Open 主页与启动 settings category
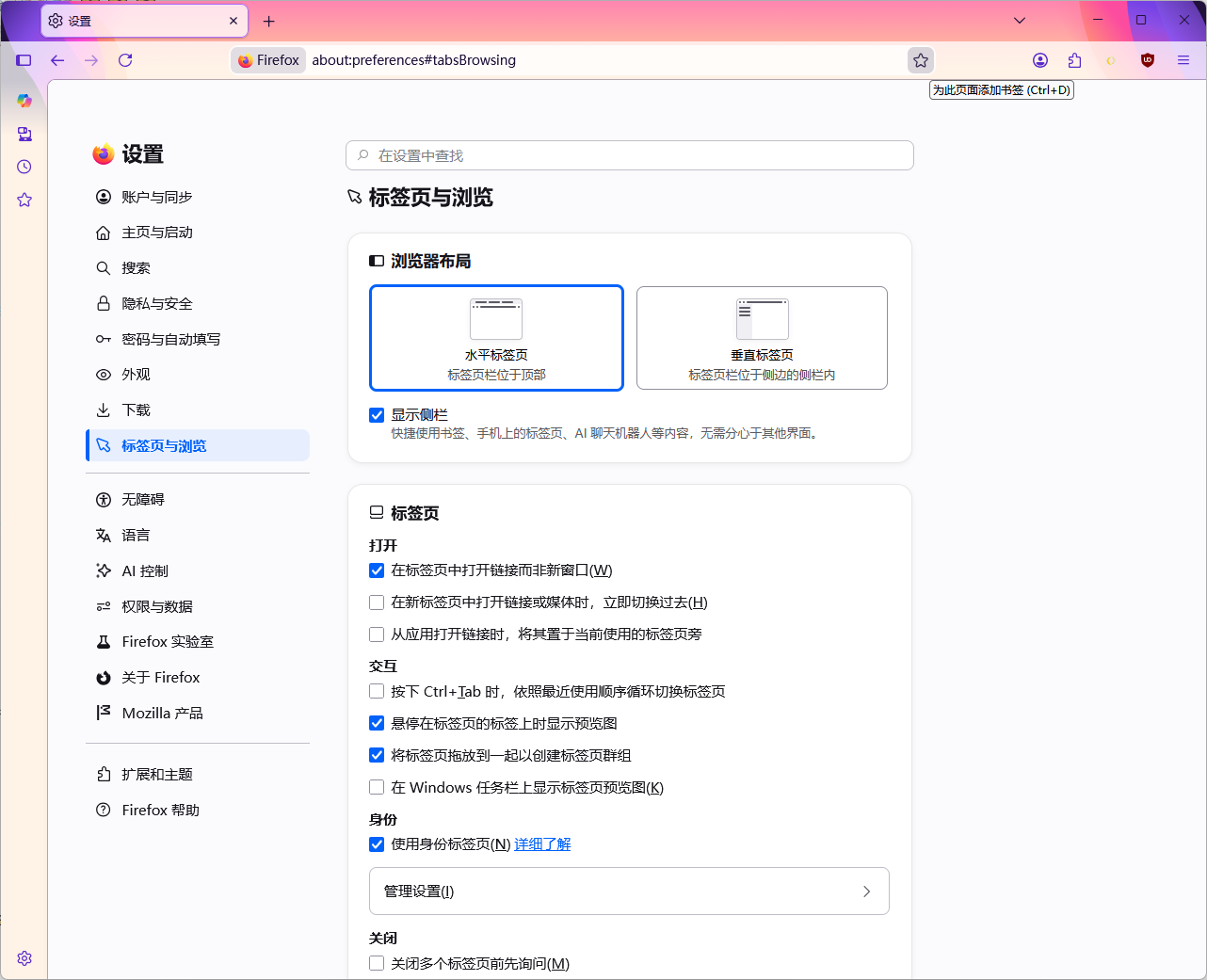Screen dimensions: 1207x980 (x=198, y=233)
